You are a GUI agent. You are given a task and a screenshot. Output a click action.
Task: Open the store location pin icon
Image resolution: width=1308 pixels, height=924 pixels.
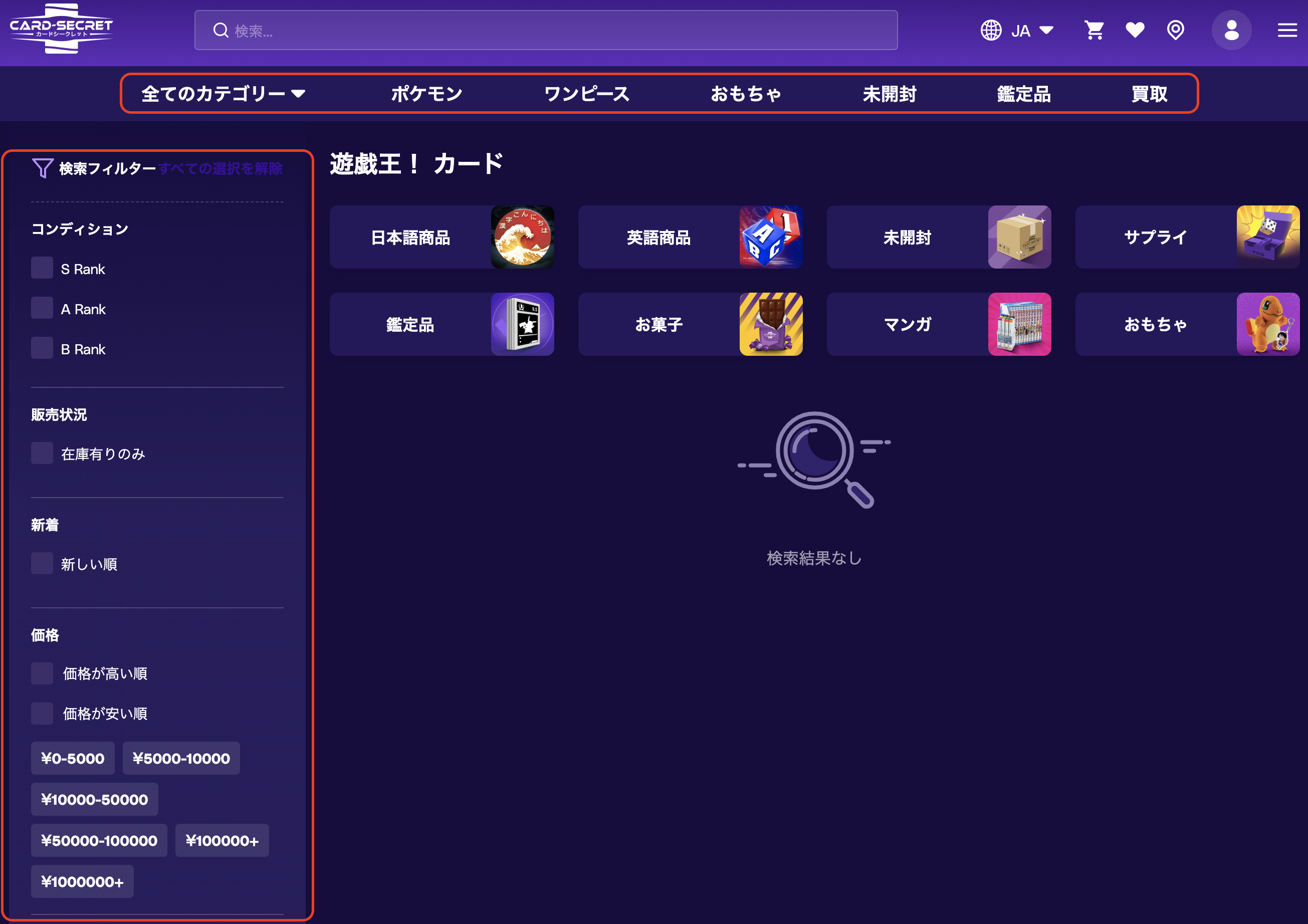pyautogui.click(x=1175, y=30)
